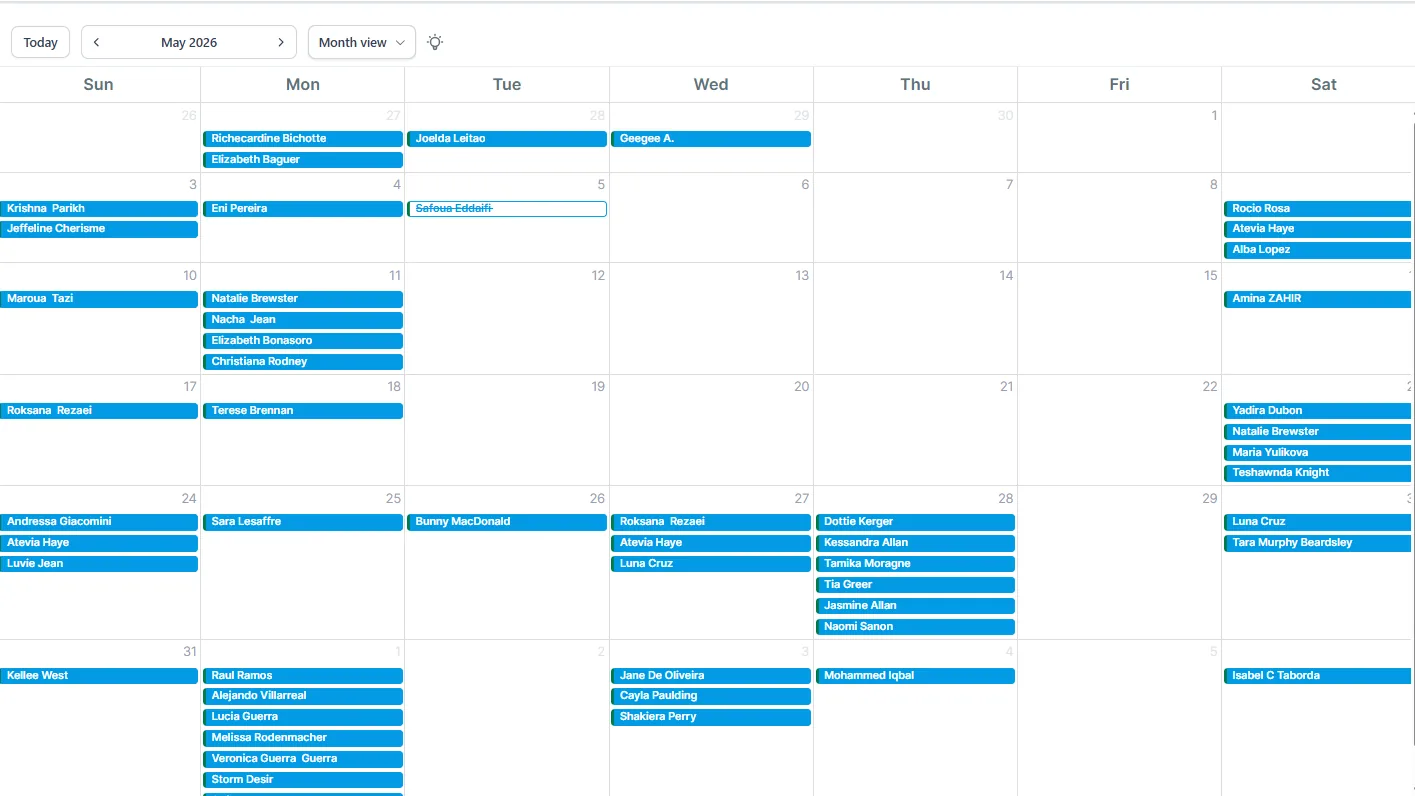Select the Joelda Leitao appointment
The width and height of the screenshot is (1415, 796).
tap(507, 139)
